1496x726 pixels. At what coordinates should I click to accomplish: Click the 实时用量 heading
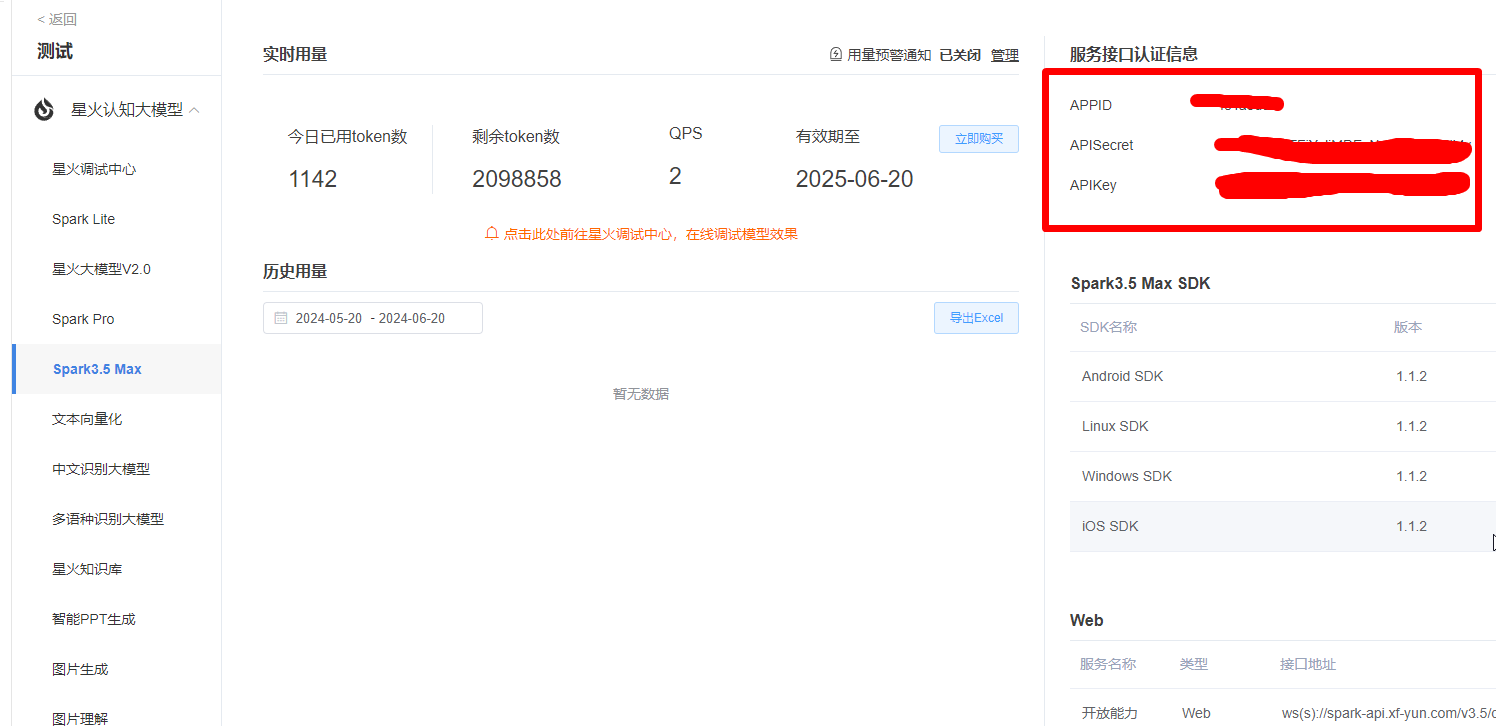click(295, 54)
